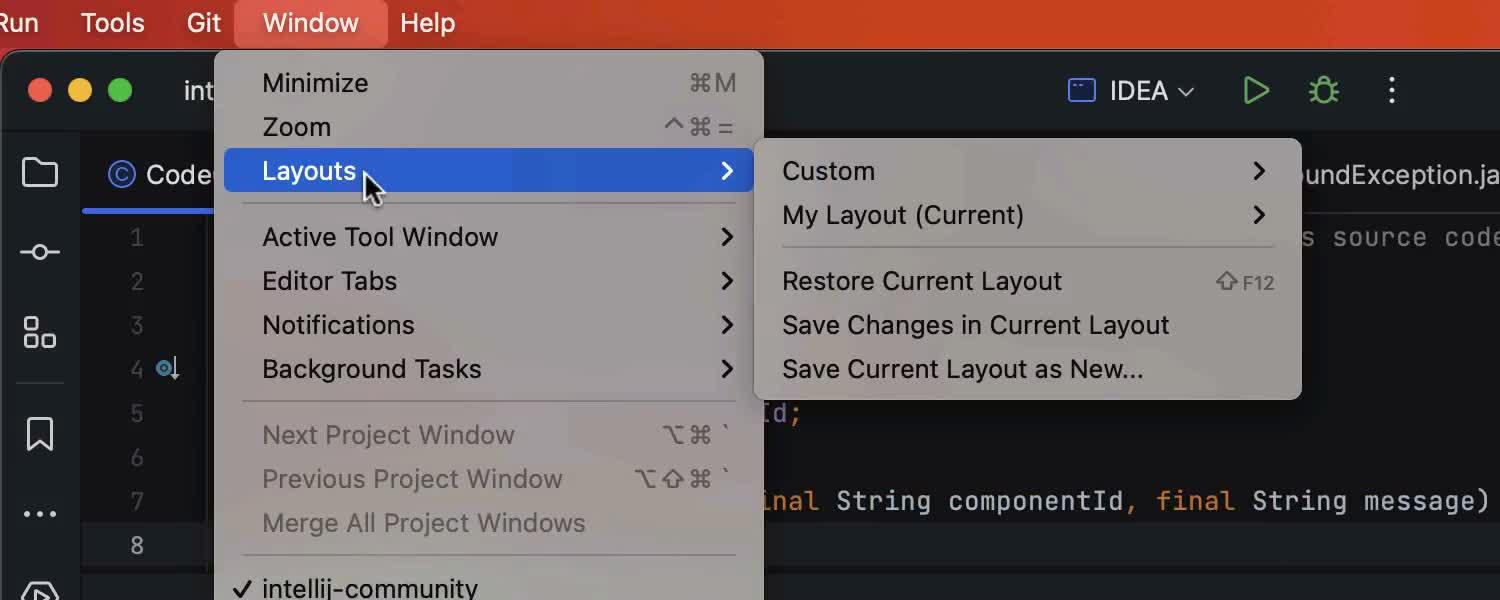Viewport: 1500px width, 600px height.
Task: Click Save Current Layout as New
Action: coord(962,369)
